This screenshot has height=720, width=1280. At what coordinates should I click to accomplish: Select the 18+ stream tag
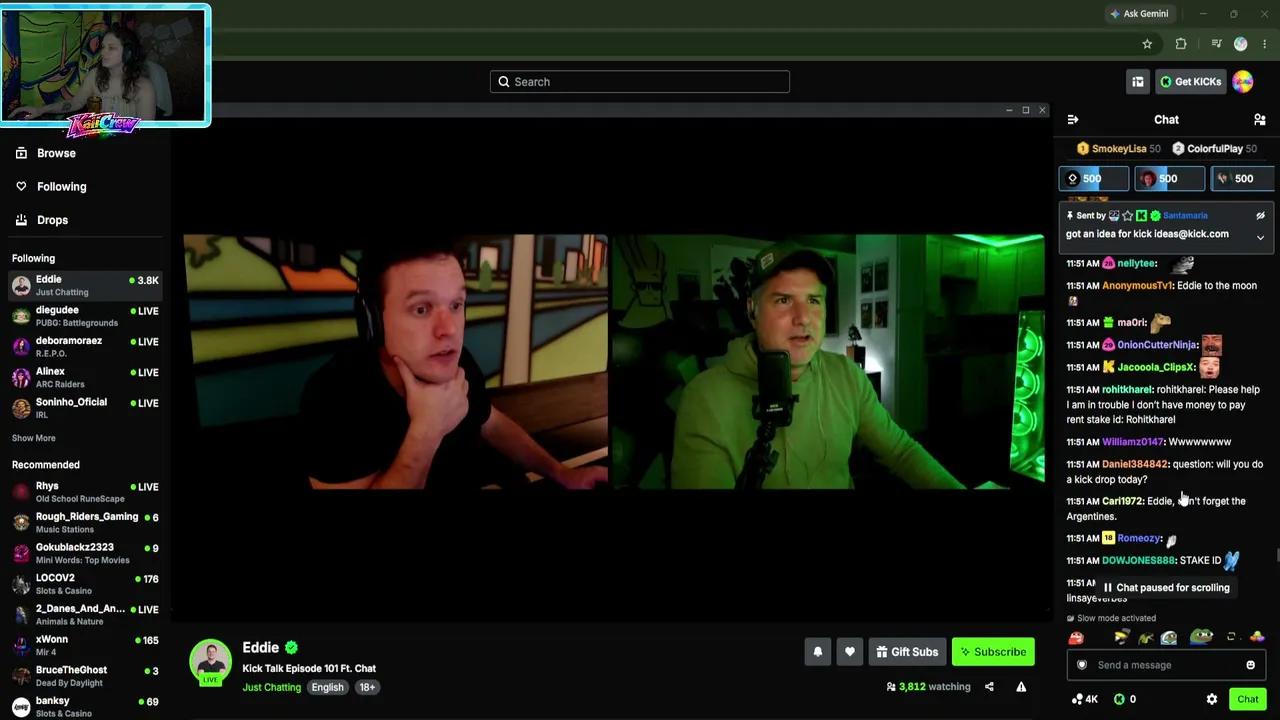367,687
